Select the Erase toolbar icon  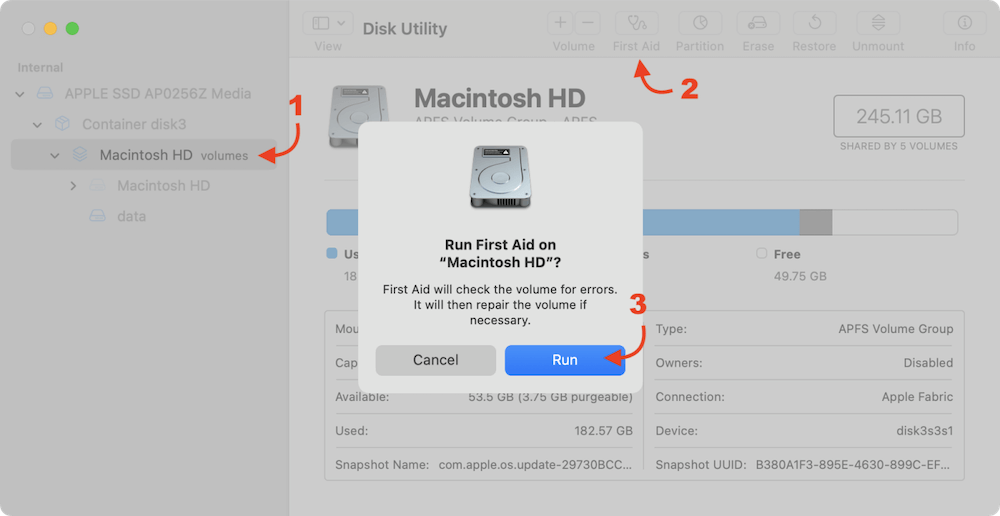pyautogui.click(x=758, y=24)
